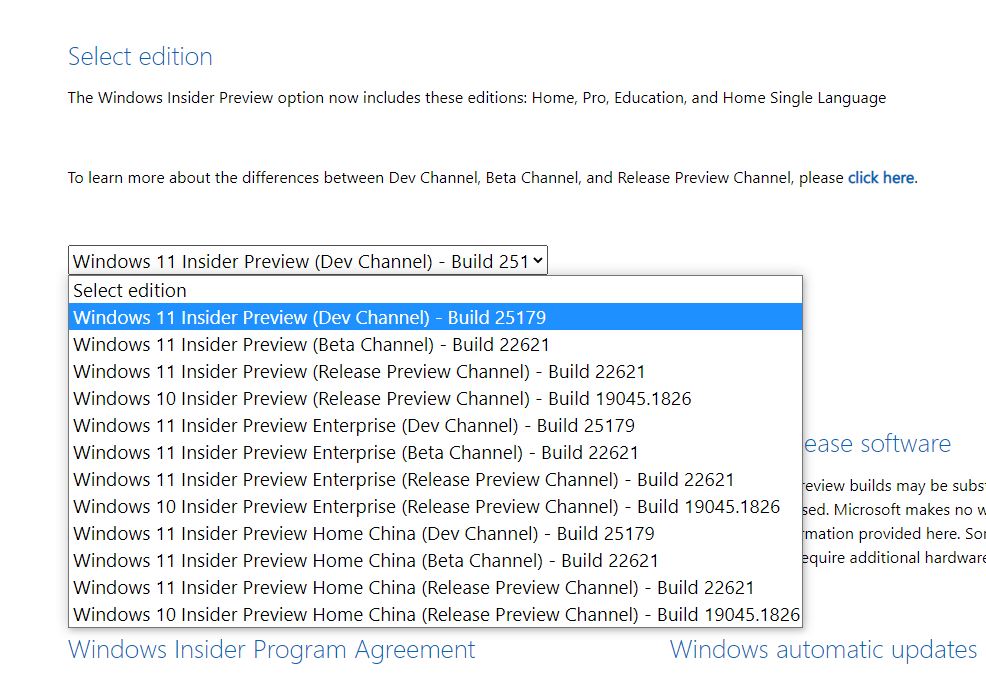The width and height of the screenshot is (986, 677).
Task: Pick Windows 11 Home China Release Preview
Action: pos(435,588)
